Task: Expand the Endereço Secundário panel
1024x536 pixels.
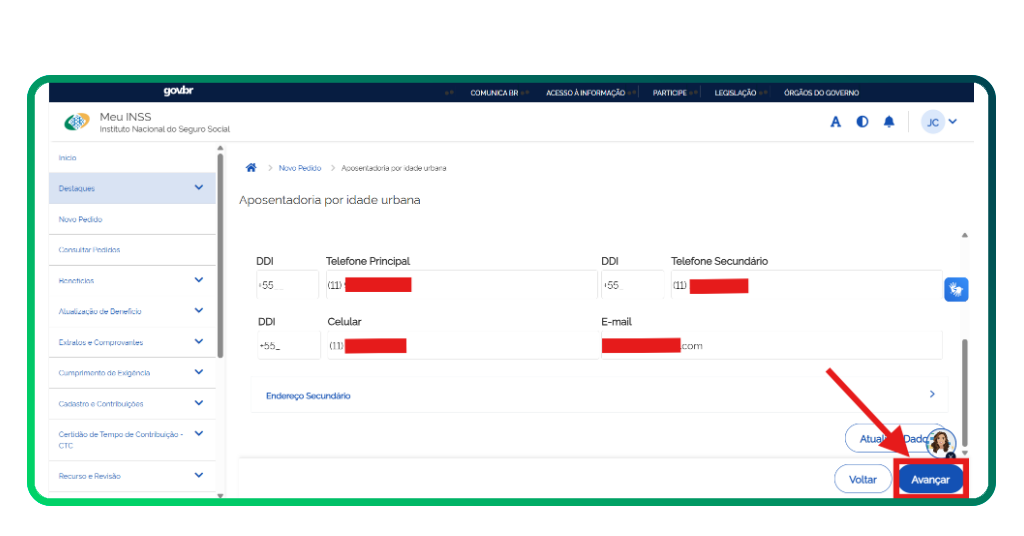Action: [598, 395]
